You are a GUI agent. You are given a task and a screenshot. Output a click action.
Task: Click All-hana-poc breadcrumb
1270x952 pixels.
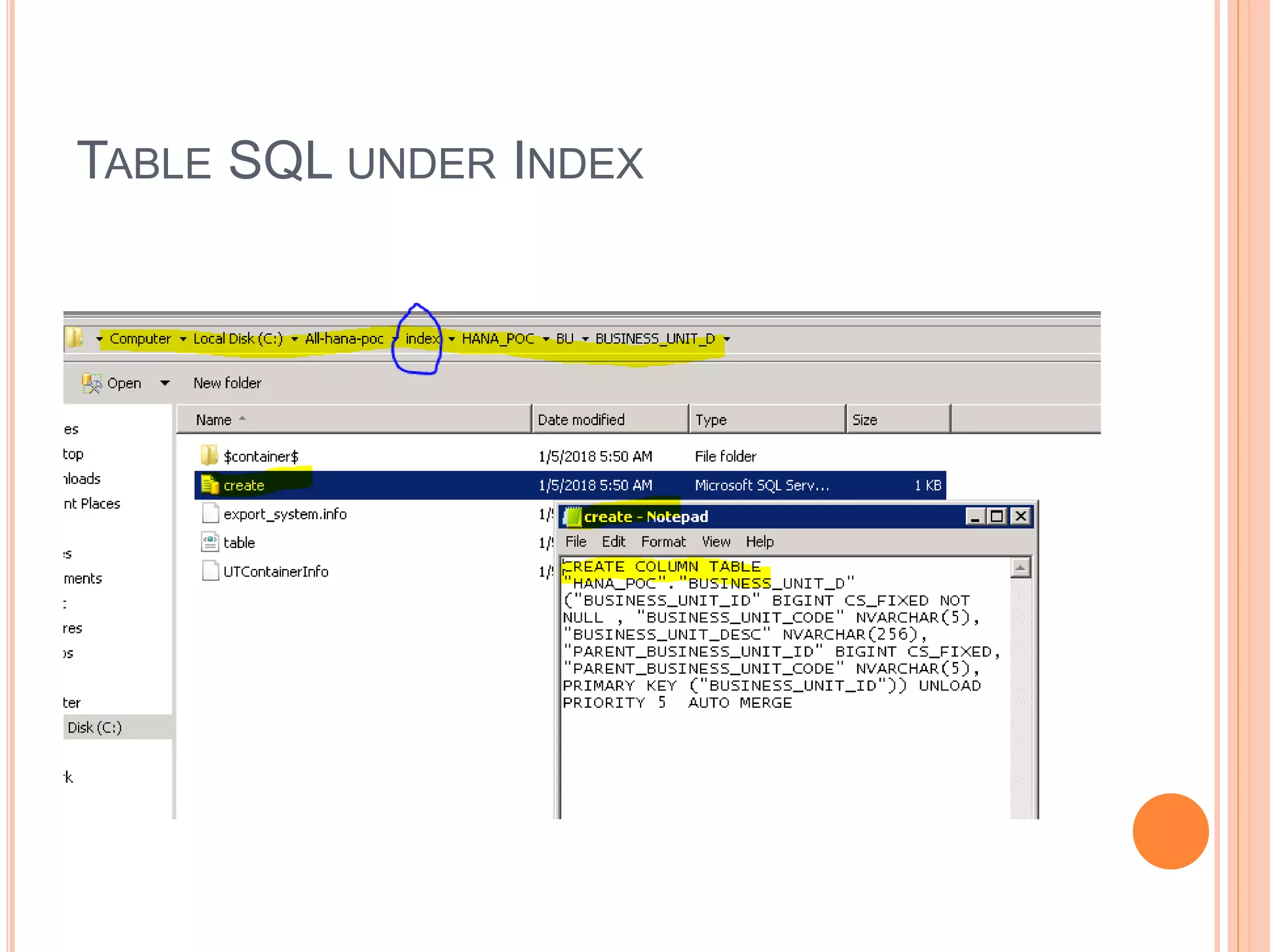344,338
